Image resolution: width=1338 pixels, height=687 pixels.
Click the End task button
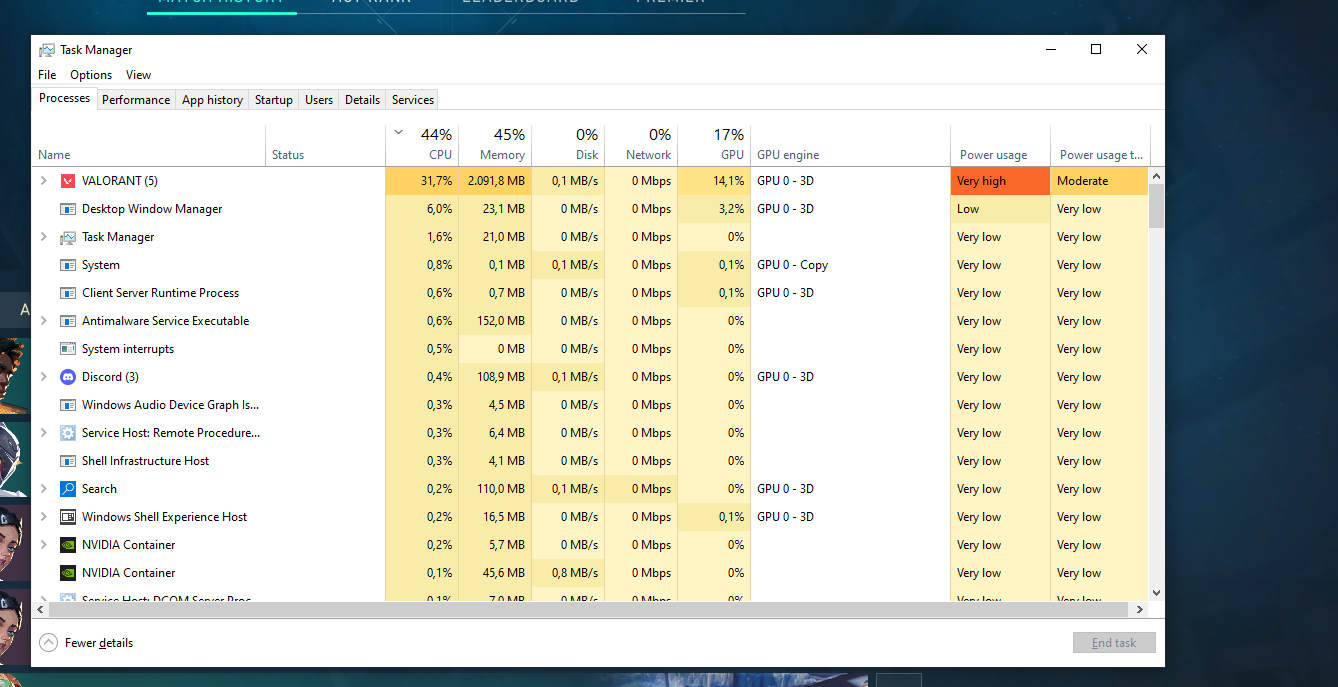tap(1114, 643)
